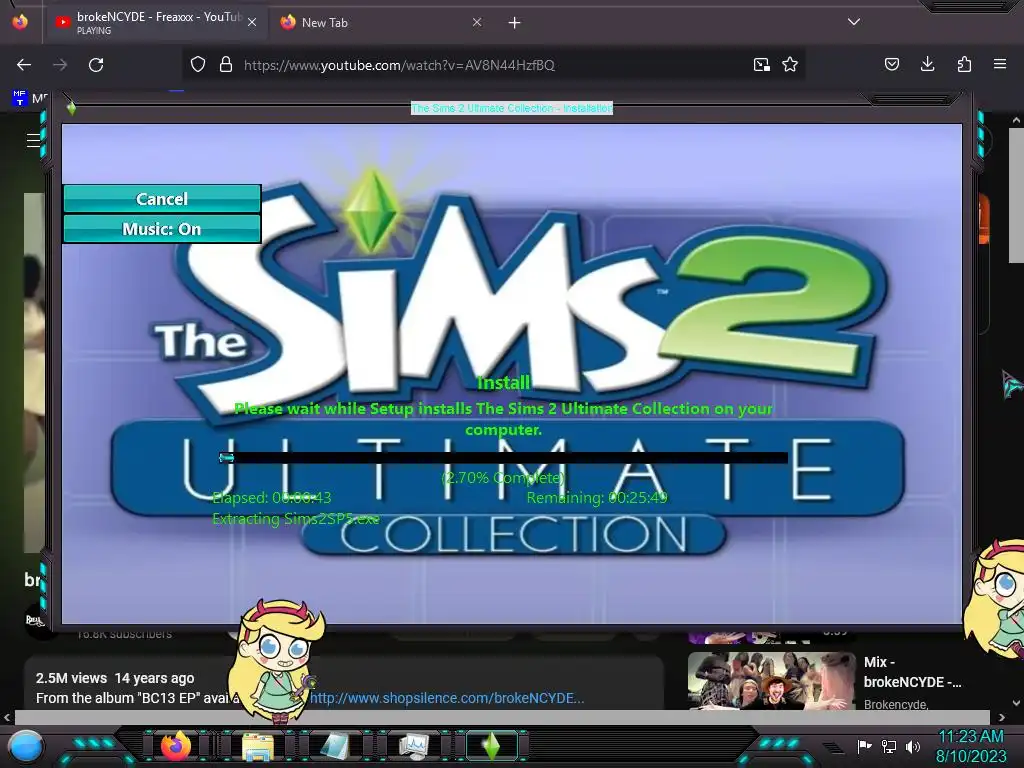This screenshot has width=1024, height=768.
Task: Open the site security padlock info
Action: [x=226, y=65]
